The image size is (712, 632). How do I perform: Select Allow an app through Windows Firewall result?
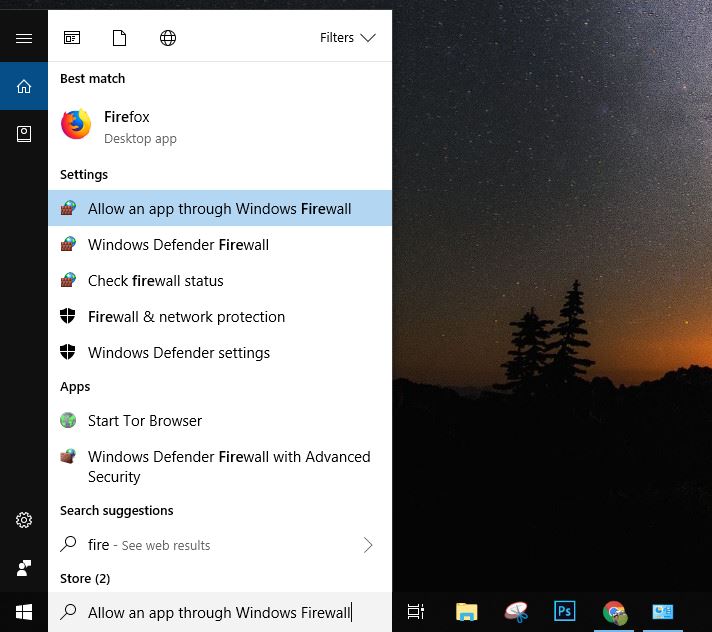[x=220, y=208]
